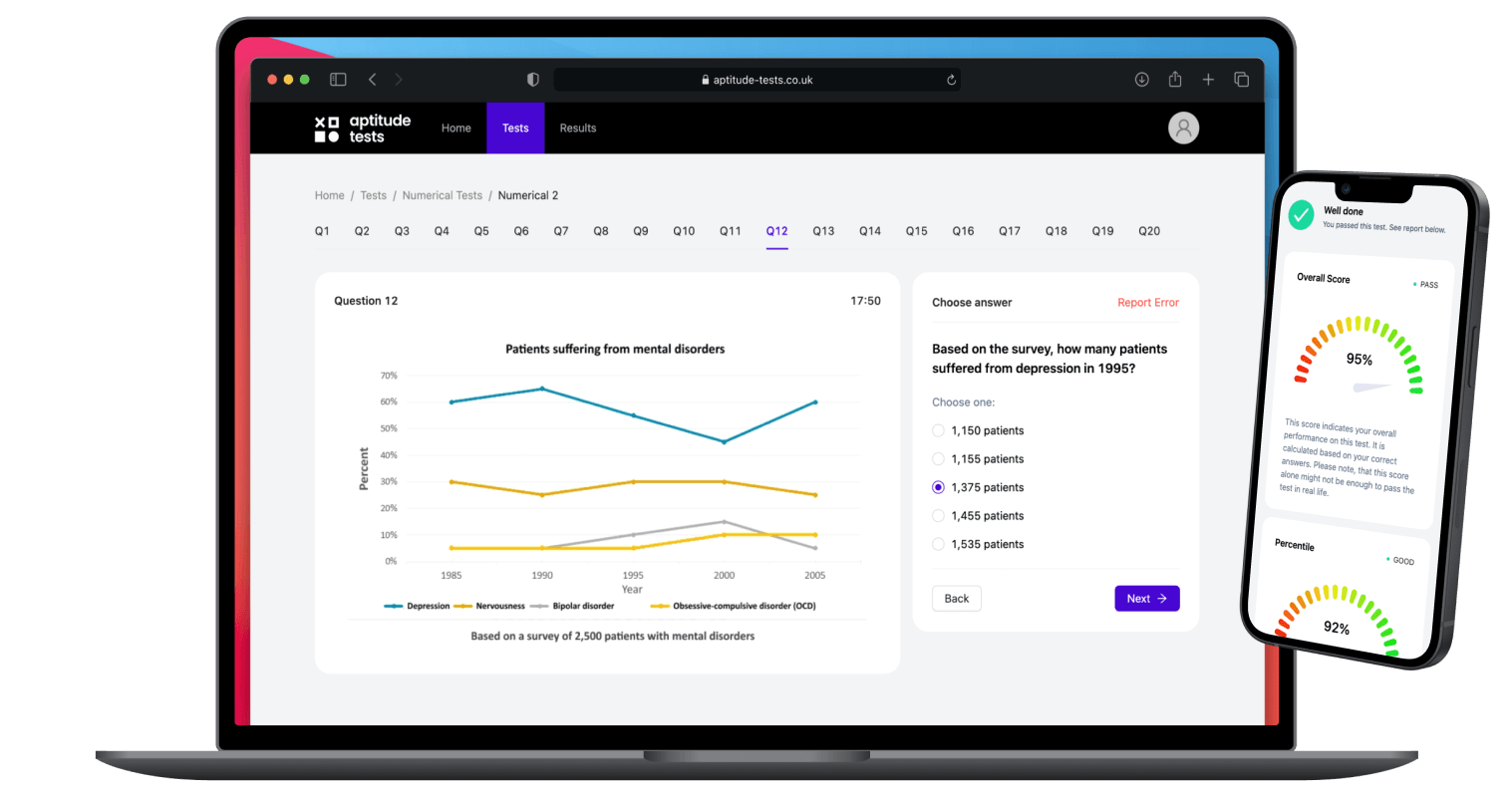
Task: Click the Back button
Action: (957, 599)
